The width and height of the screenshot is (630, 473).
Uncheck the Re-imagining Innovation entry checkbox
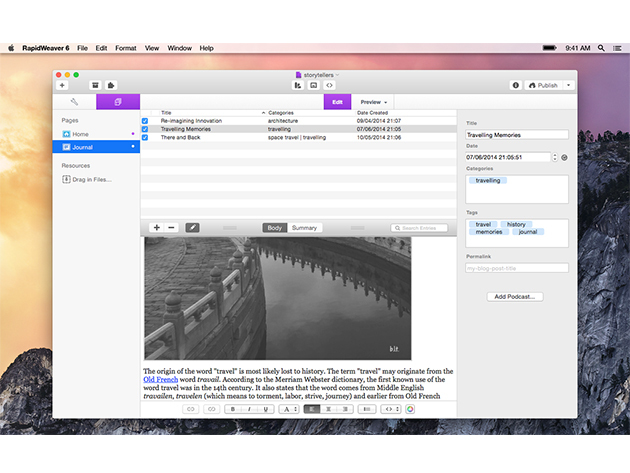pos(145,121)
